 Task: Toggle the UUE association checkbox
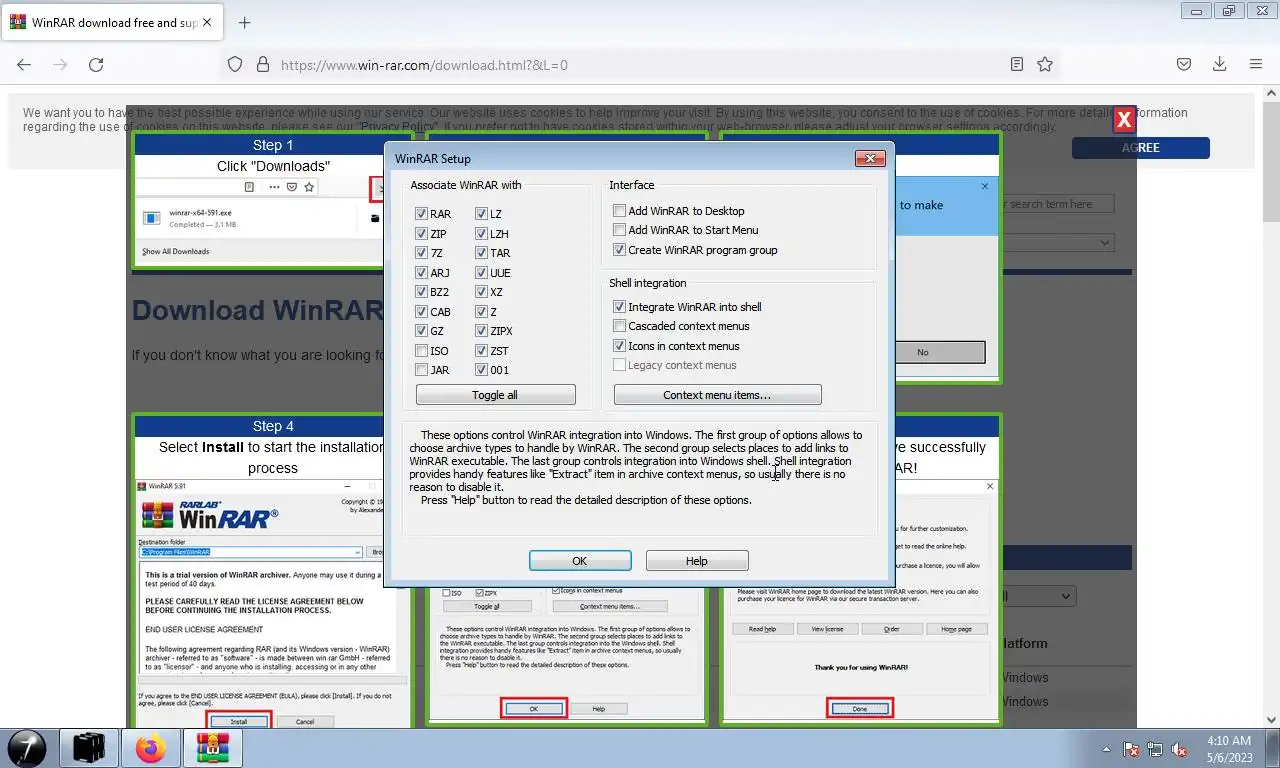[x=482, y=273]
